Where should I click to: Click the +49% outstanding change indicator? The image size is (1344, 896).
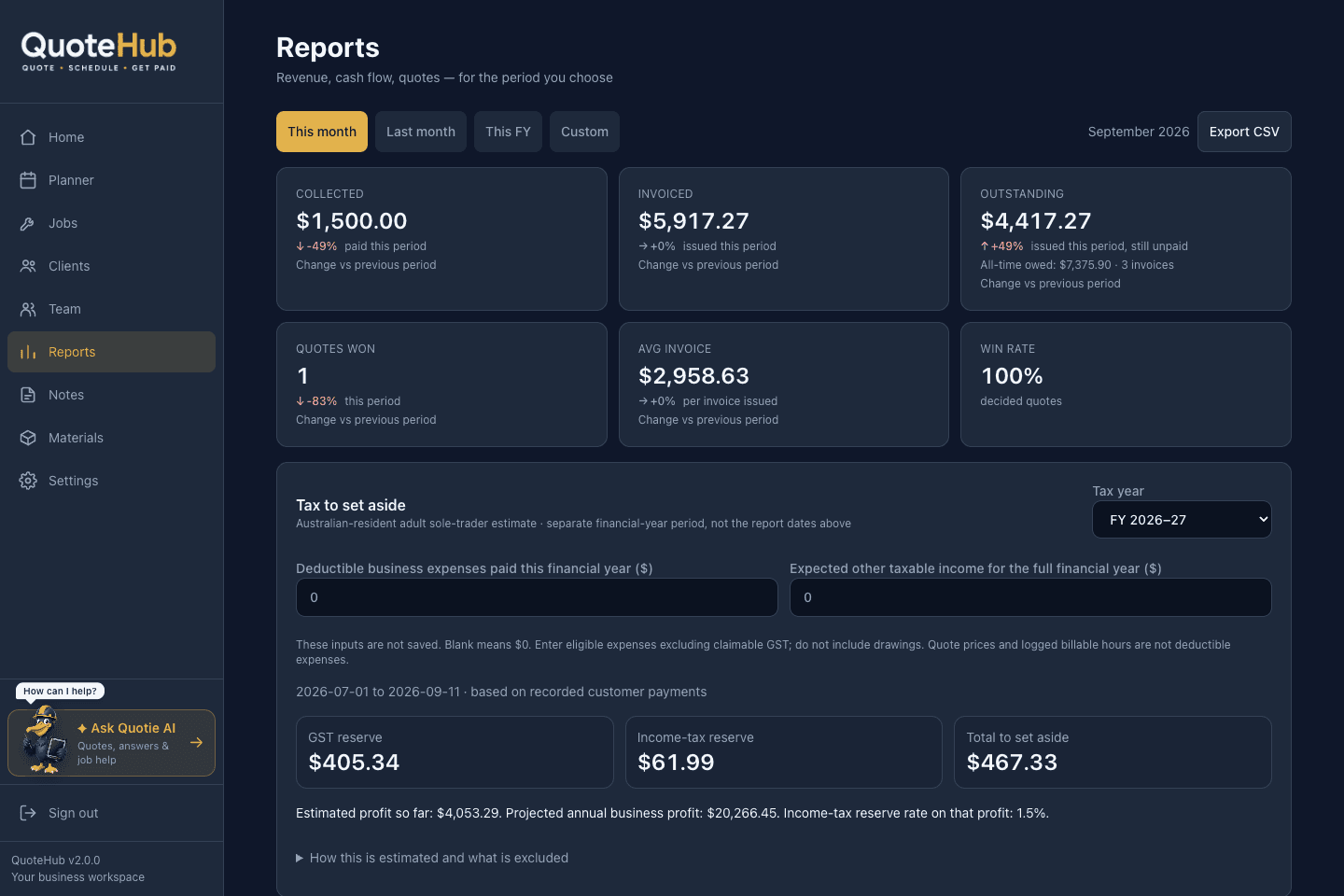coord(1001,246)
